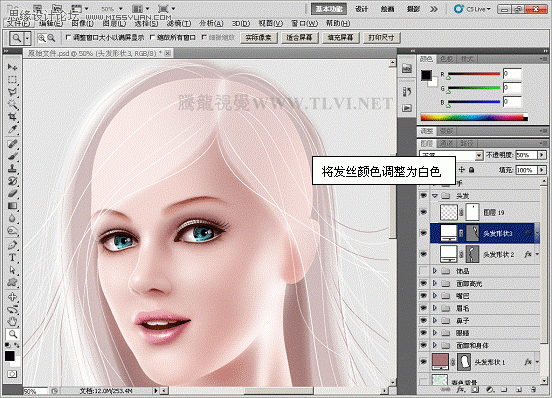Image resolution: width=552 pixels, height=398 pixels.
Task: Select the Zoom tool in toolbox
Action: coord(12,334)
